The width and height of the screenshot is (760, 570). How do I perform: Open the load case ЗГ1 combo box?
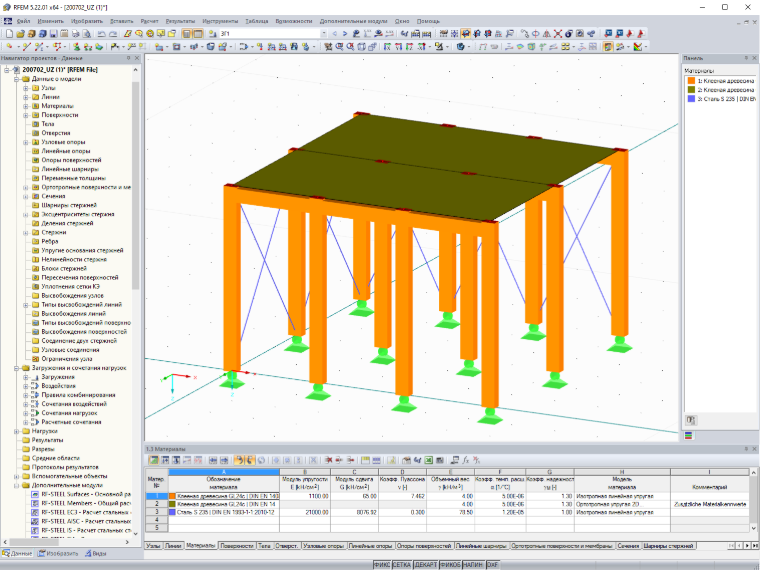[273, 33]
